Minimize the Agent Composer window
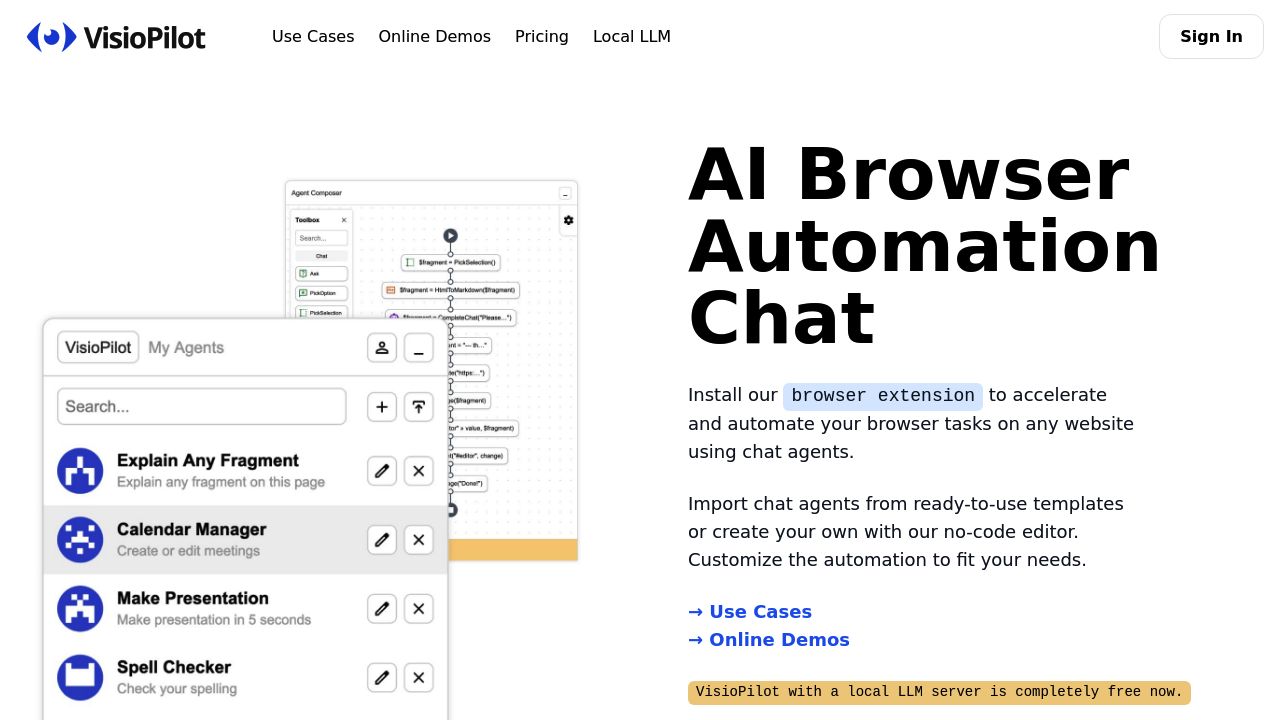The image size is (1280, 720). pos(565,193)
